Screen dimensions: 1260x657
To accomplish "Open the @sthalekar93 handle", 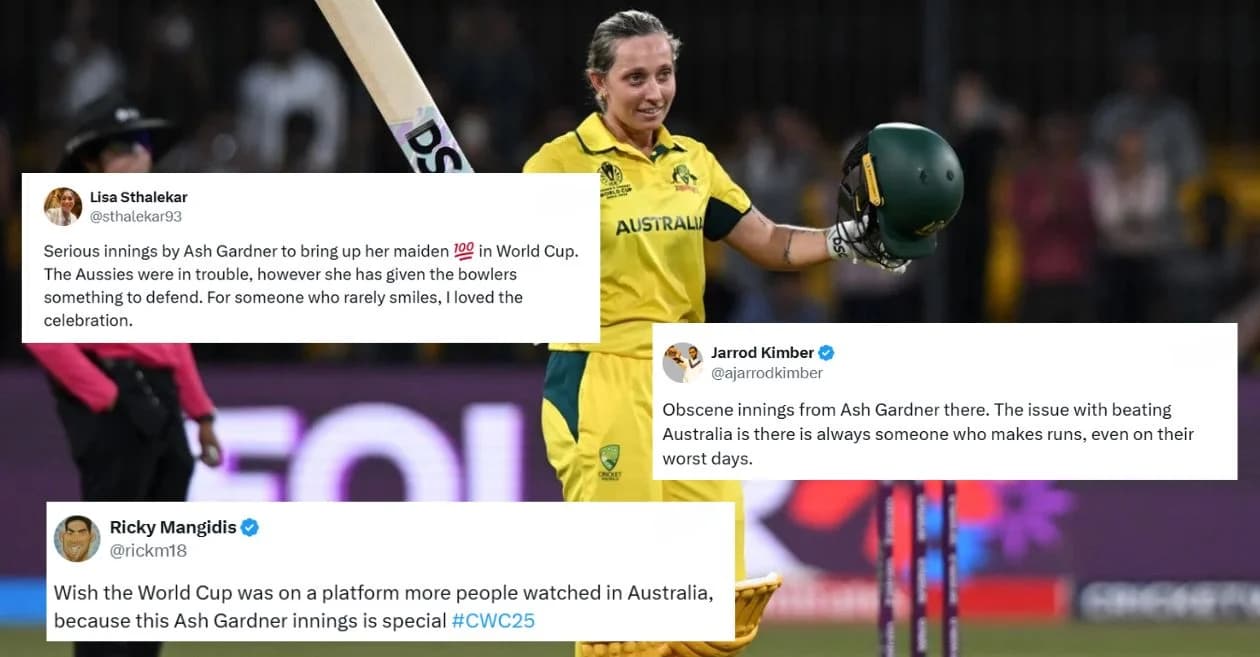I will tap(136, 216).
